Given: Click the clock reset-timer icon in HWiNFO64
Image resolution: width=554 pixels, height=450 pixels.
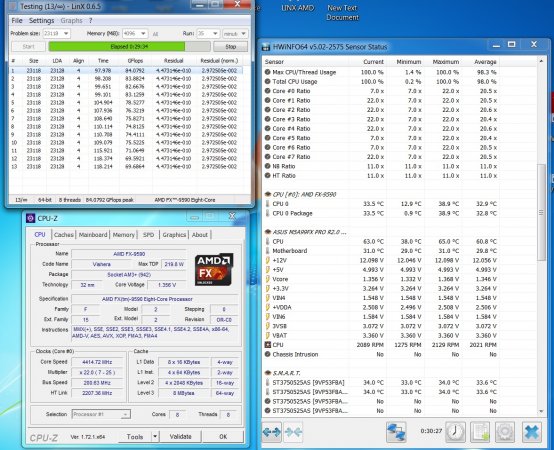Looking at the screenshot, I should coord(455,432).
